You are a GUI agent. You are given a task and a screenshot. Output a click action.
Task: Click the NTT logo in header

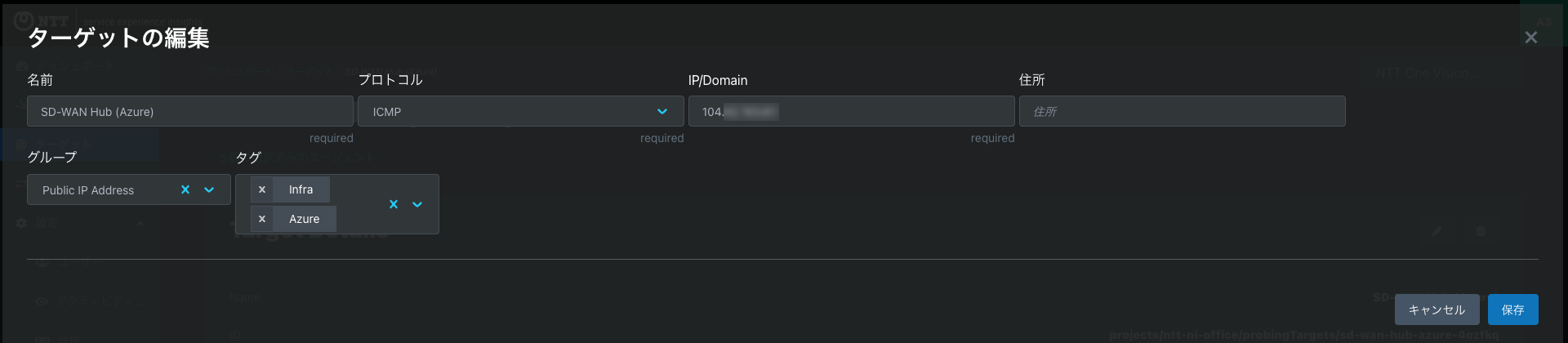click(x=41, y=20)
